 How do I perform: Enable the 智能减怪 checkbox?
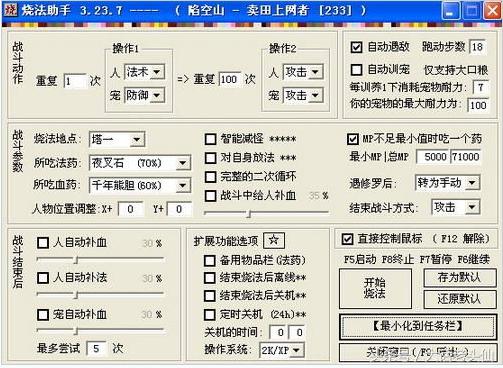click(210, 139)
